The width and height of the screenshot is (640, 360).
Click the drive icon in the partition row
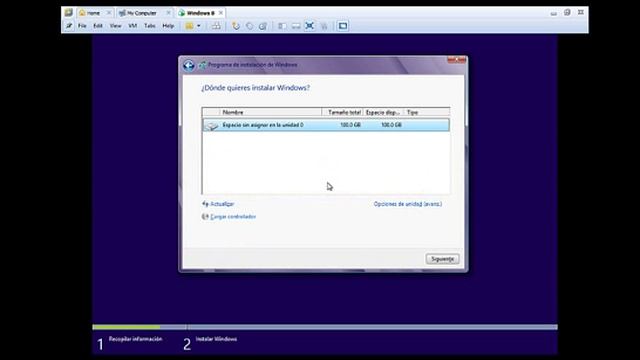(211, 125)
